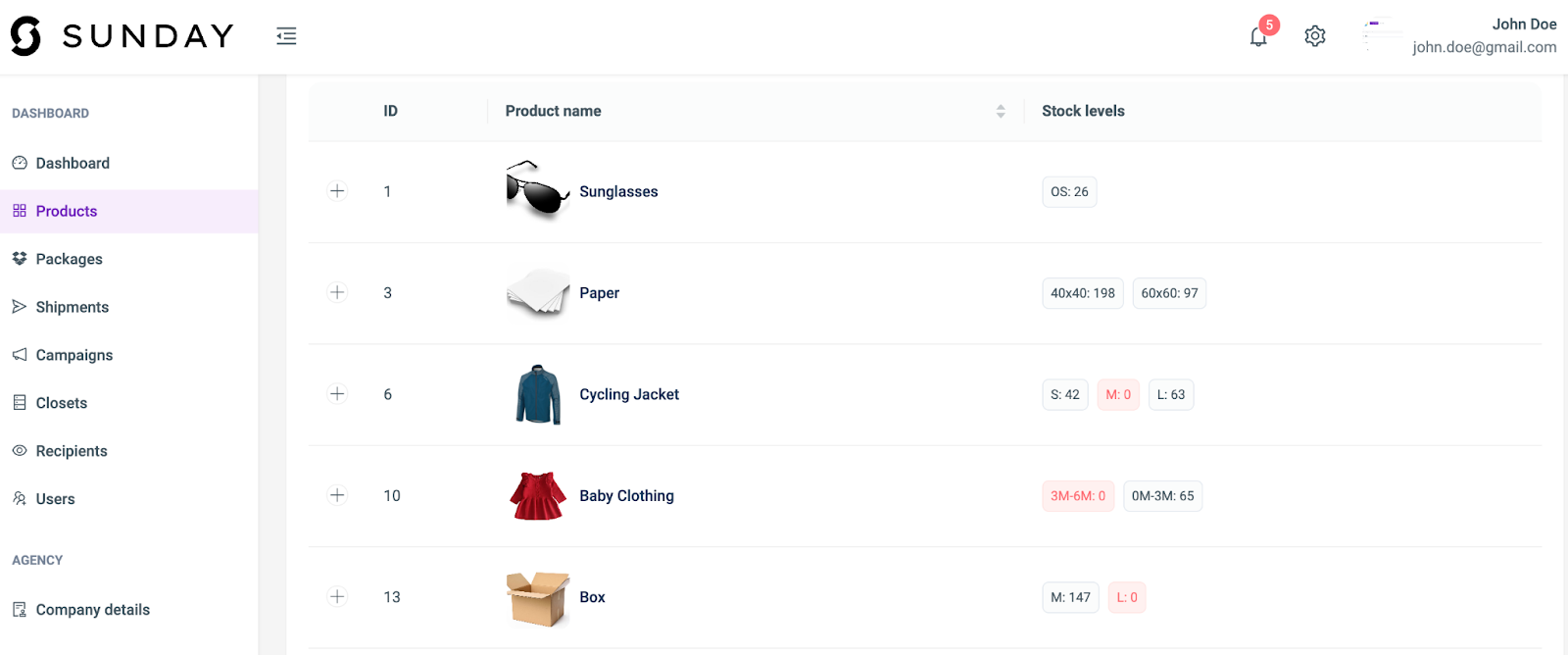Expand the Baby Clothing row
This screenshot has height=655, width=1568.
click(337, 495)
